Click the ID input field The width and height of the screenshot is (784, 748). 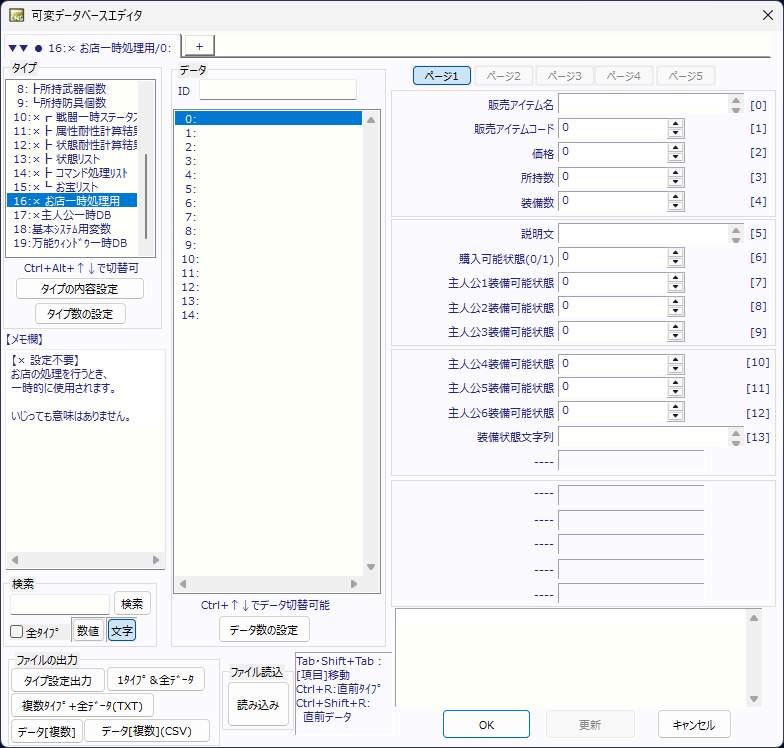[x=277, y=91]
